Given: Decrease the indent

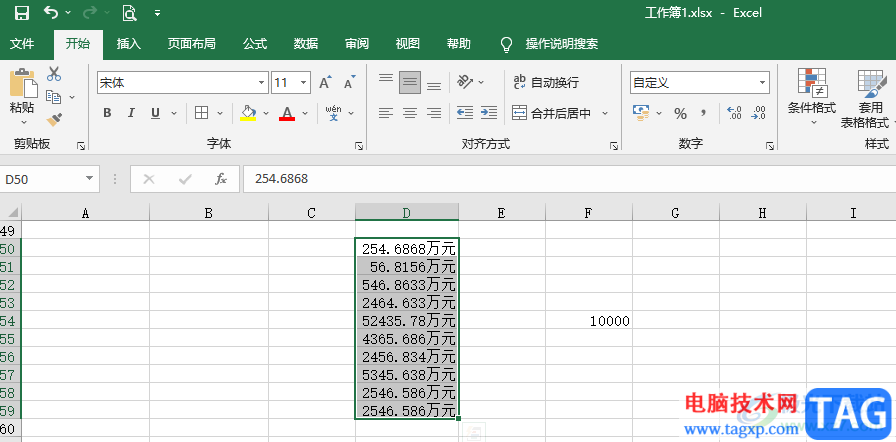Looking at the screenshot, I should (465, 113).
